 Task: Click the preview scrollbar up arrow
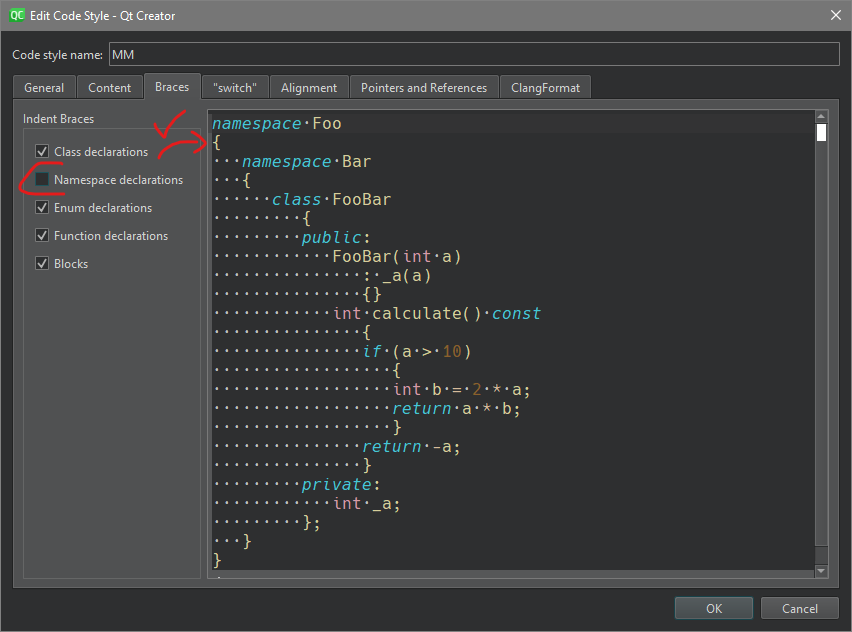821,116
